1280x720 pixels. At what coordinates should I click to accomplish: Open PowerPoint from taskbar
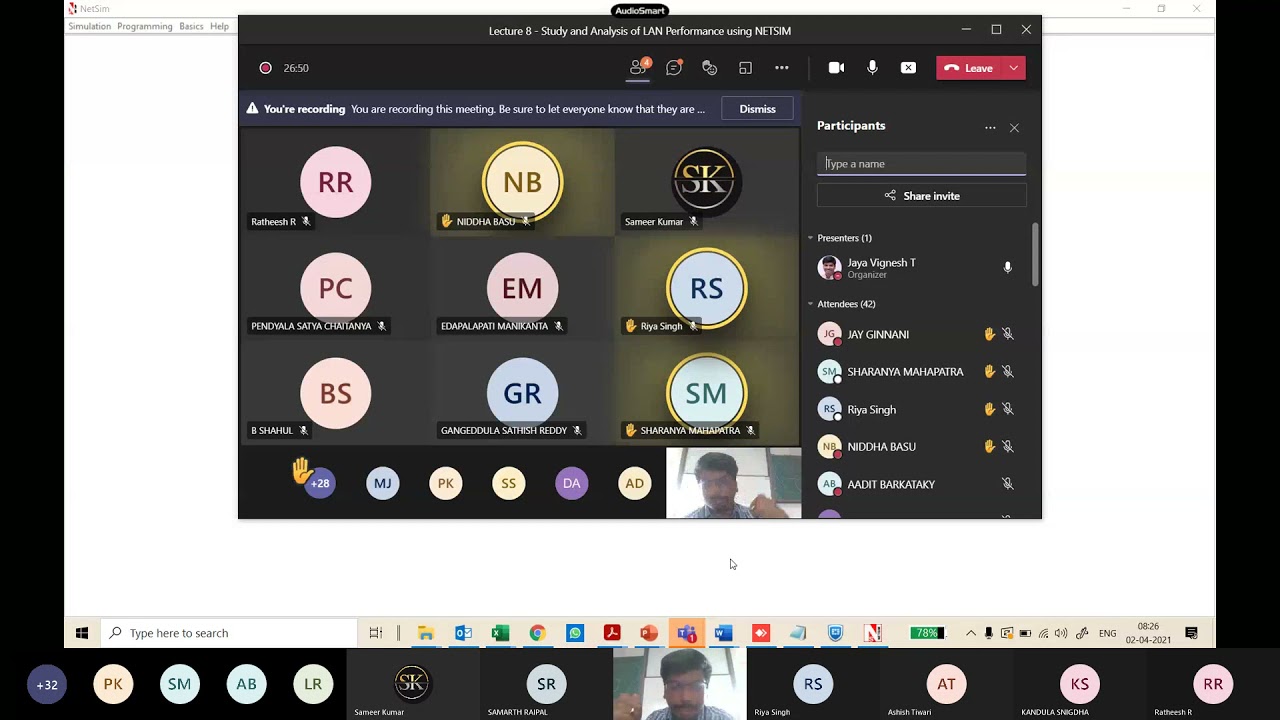[649, 633]
